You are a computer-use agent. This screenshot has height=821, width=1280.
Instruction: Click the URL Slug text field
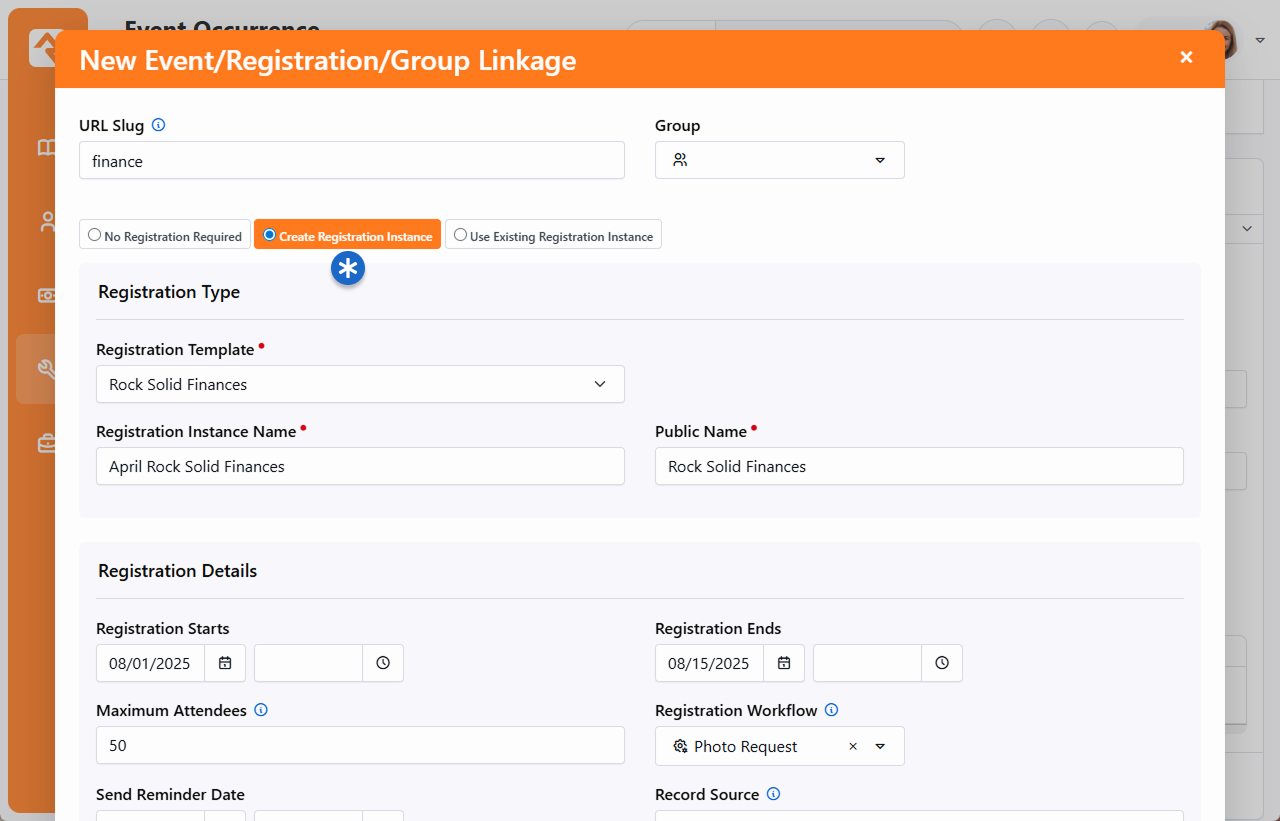[351, 160]
